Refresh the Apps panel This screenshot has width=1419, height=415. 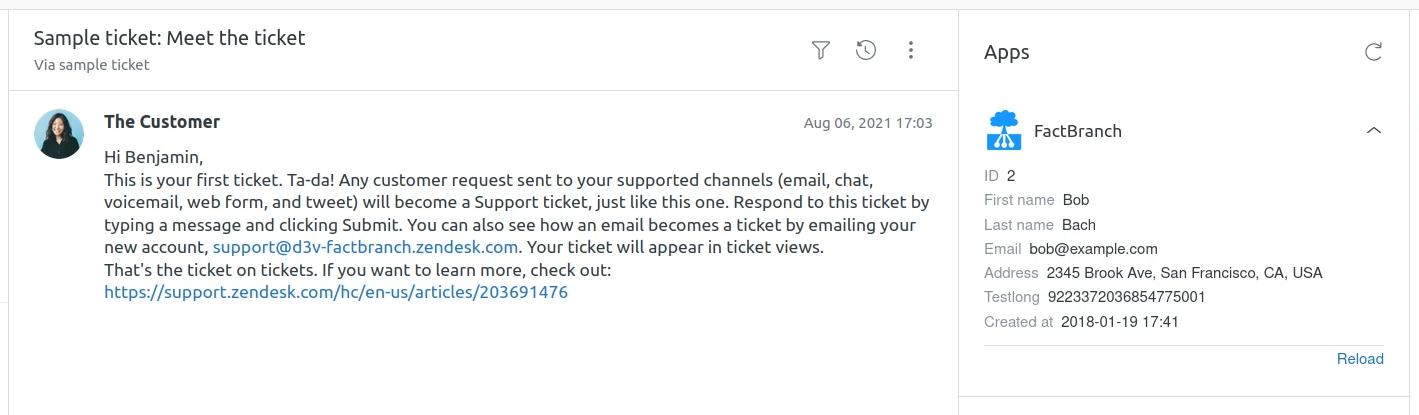point(1374,52)
